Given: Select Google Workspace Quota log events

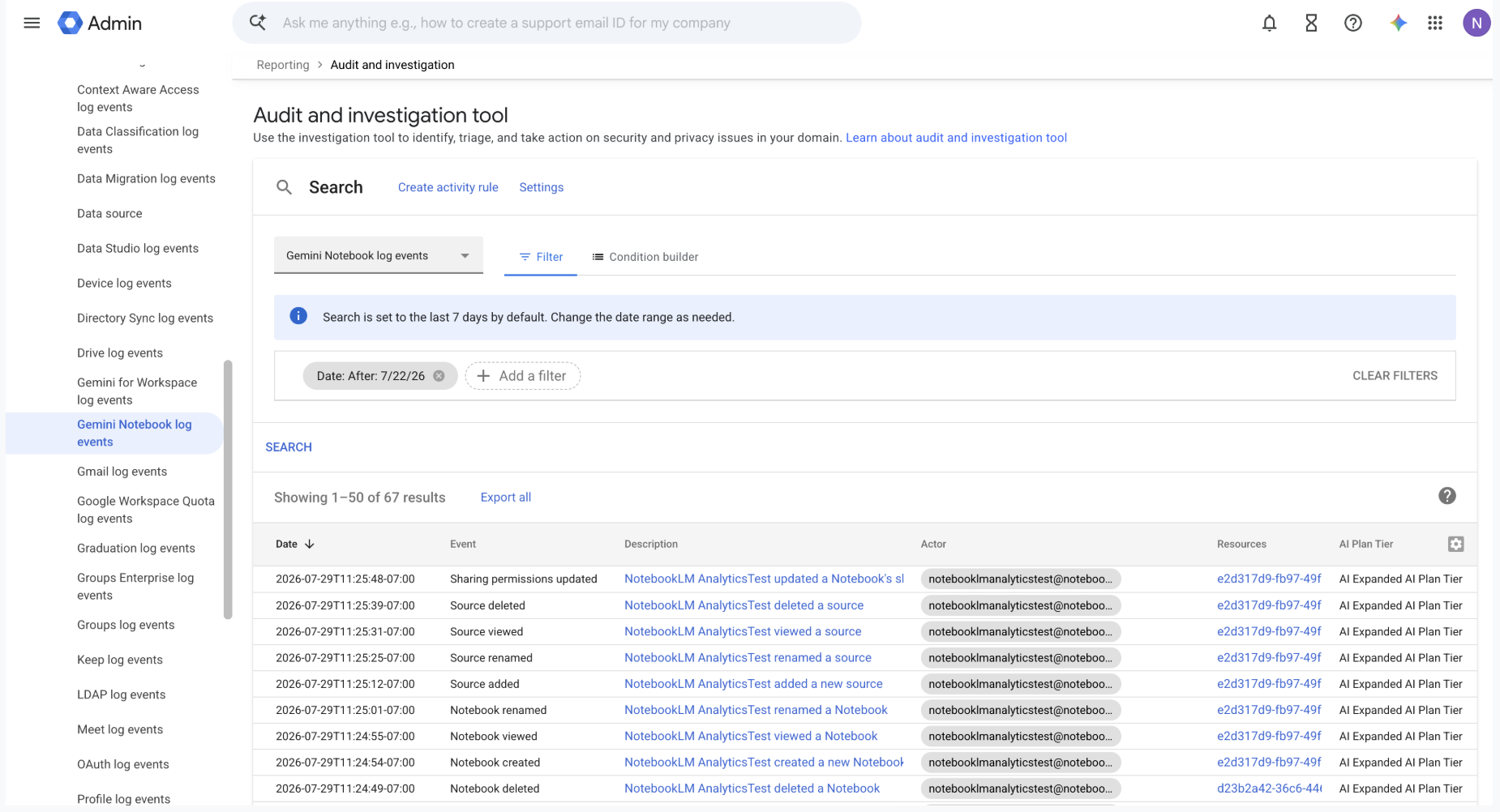Looking at the screenshot, I should 146,510.
